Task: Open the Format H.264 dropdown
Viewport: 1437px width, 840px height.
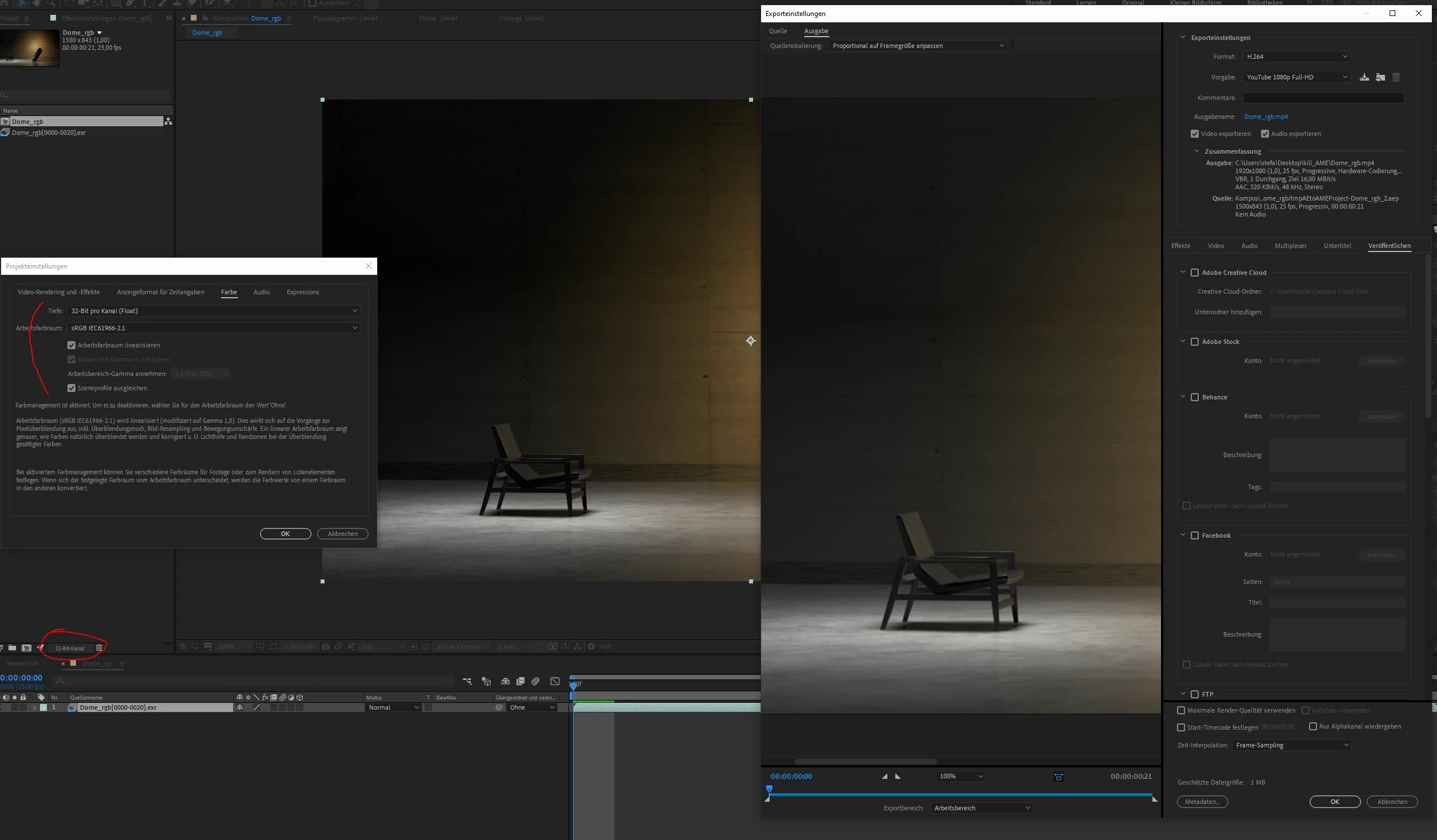Action: click(x=1296, y=57)
